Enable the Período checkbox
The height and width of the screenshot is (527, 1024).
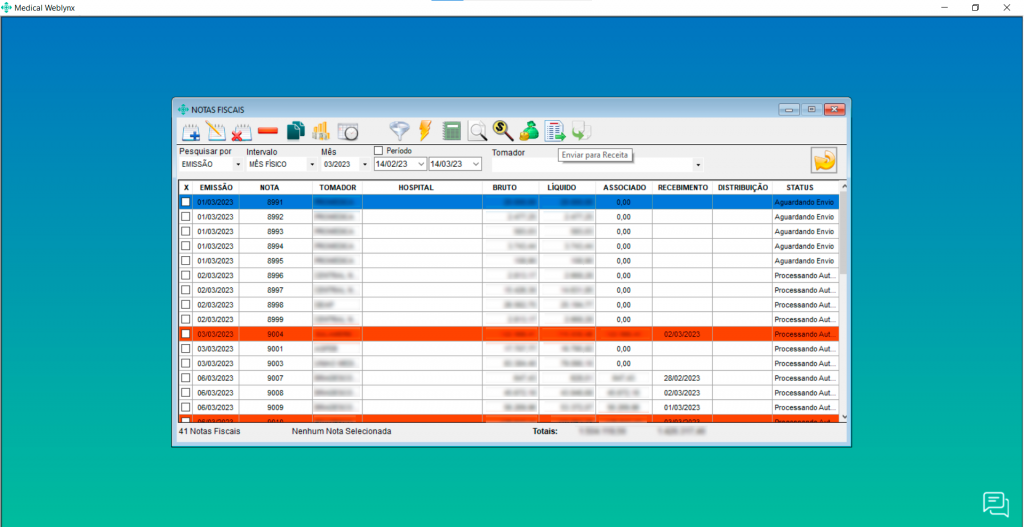coord(379,151)
